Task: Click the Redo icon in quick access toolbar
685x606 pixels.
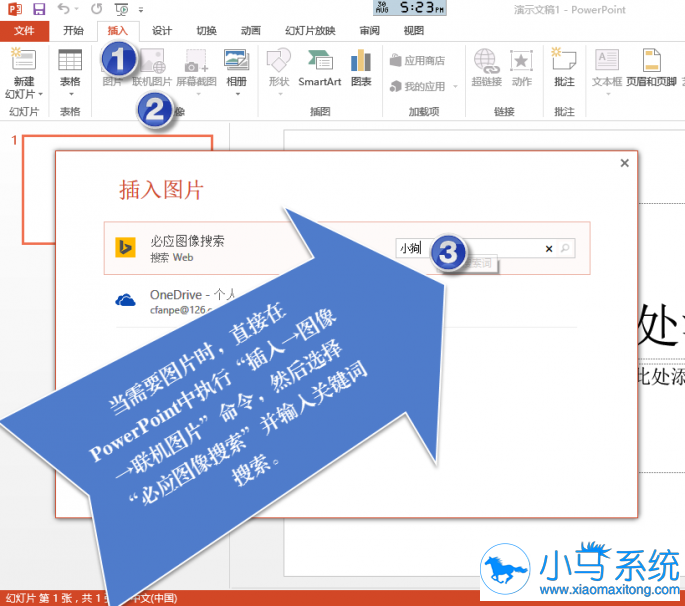Action: [x=97, y=9]
